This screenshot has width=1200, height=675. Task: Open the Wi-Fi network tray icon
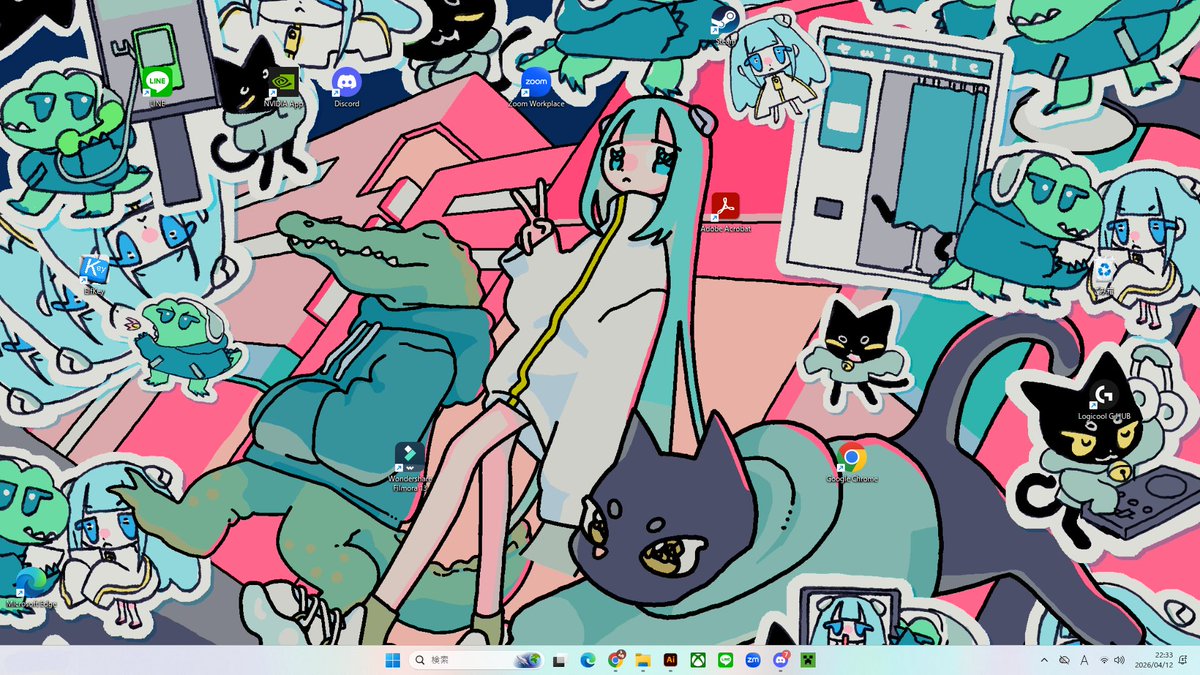[x=1104, y=660]
